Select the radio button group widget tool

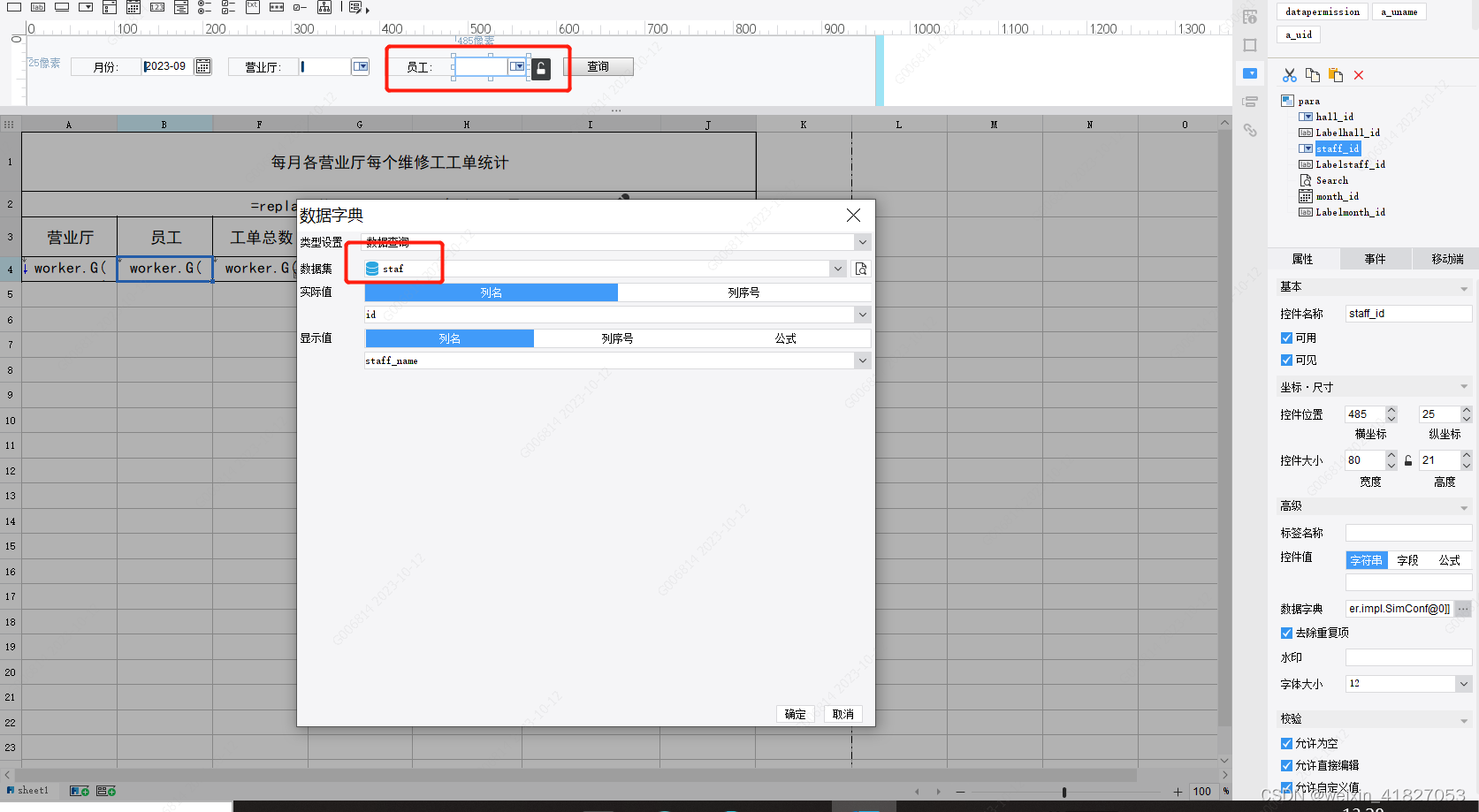click(x=204, y=7)
